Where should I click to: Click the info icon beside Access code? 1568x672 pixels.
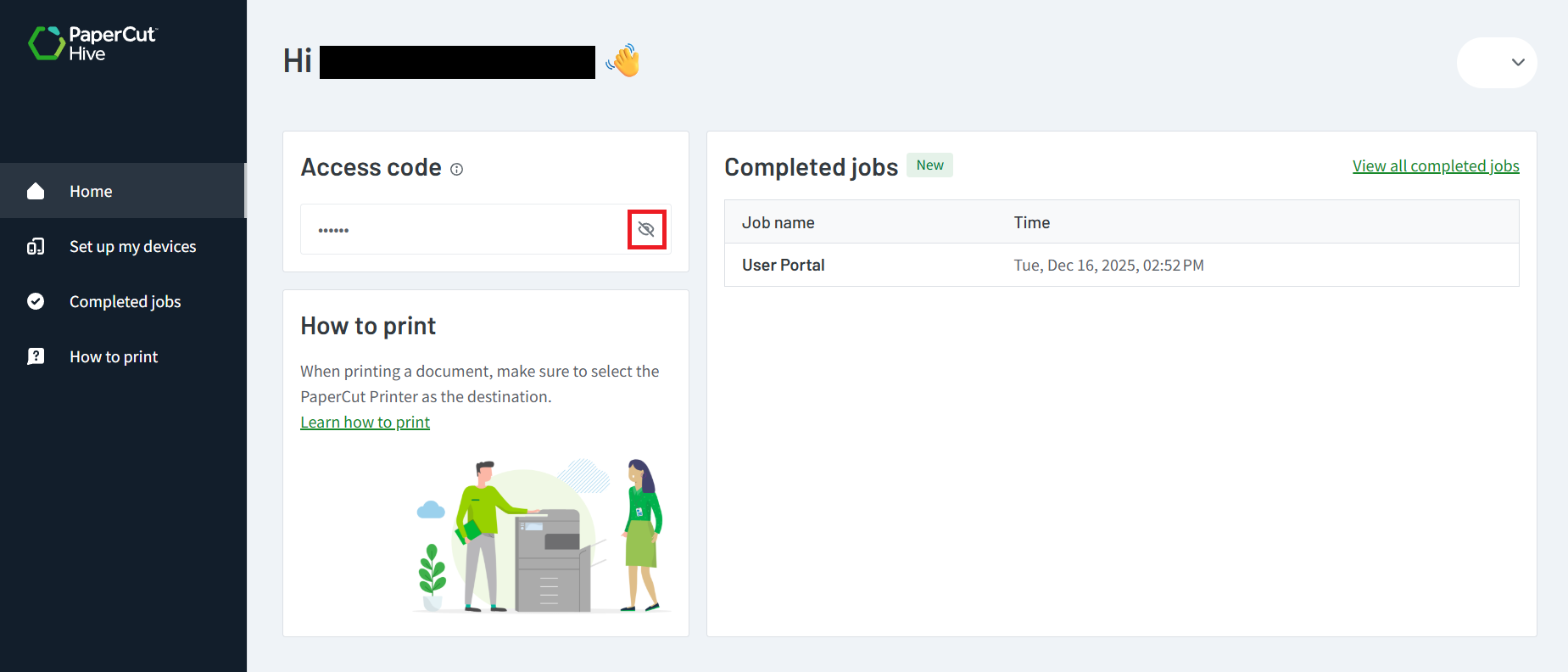[x=456, y=170]
